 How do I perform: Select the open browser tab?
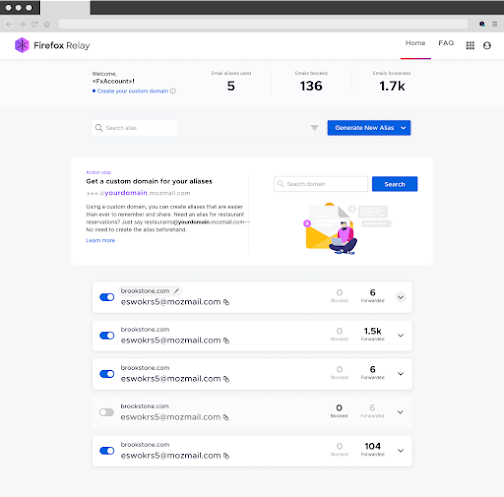click(x=65, y=7)
